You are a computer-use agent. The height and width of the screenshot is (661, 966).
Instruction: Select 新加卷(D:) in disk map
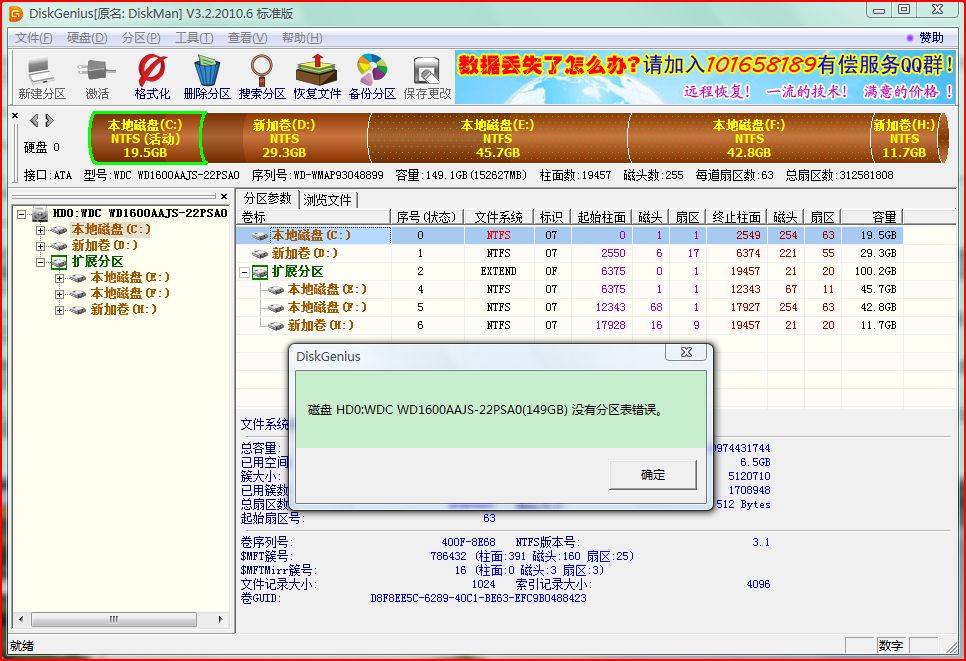(x=284, y=138)
